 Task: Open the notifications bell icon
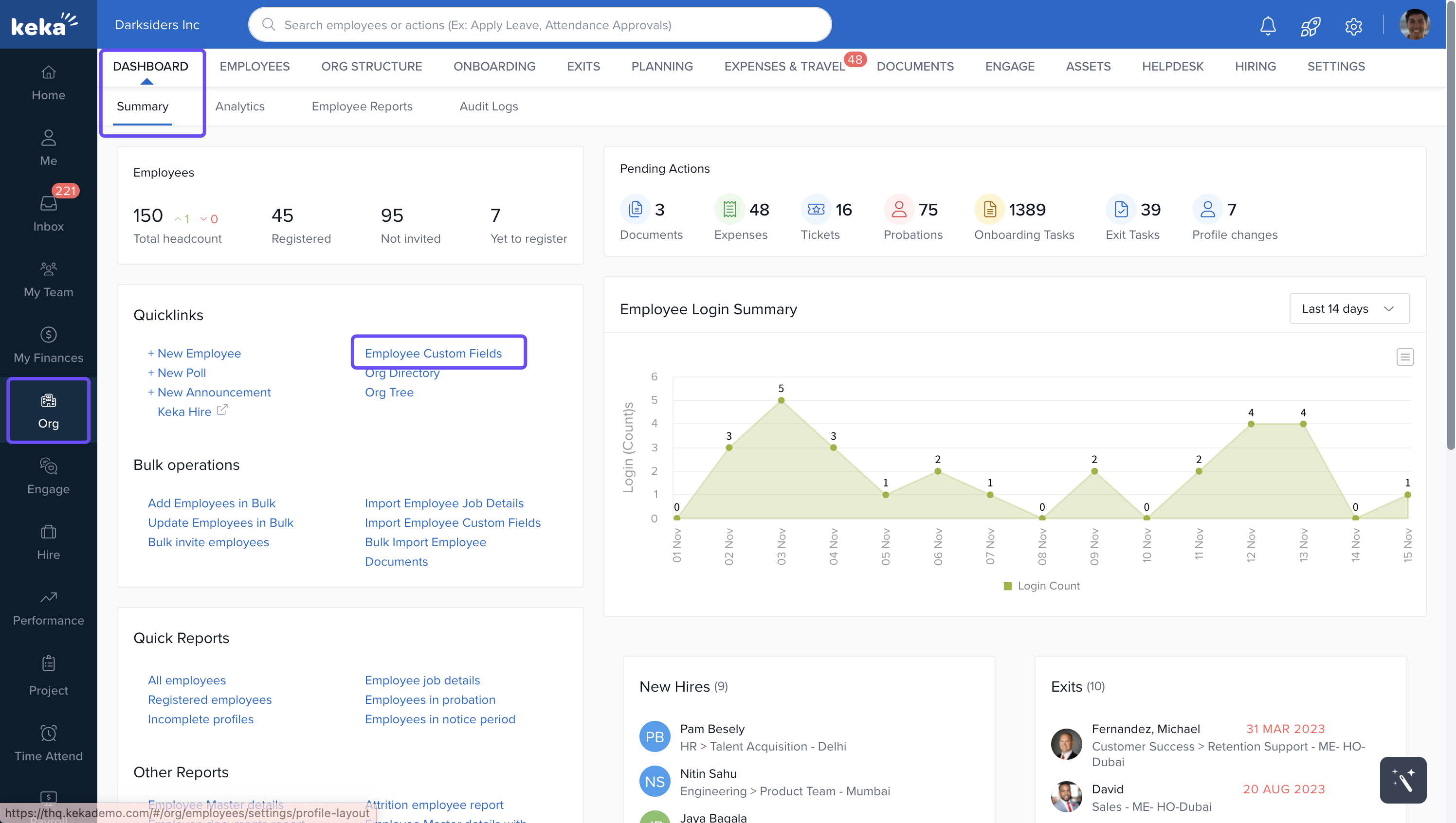click(x=1268, y=25)
